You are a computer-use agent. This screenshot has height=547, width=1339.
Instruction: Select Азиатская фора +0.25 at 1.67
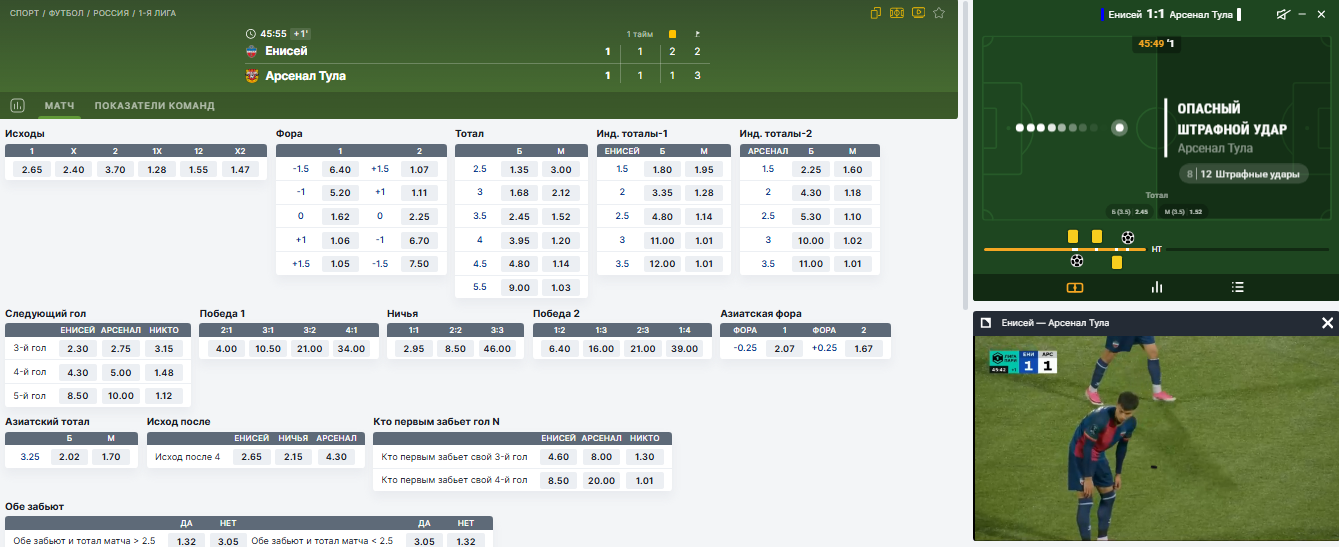coord(864,349)
